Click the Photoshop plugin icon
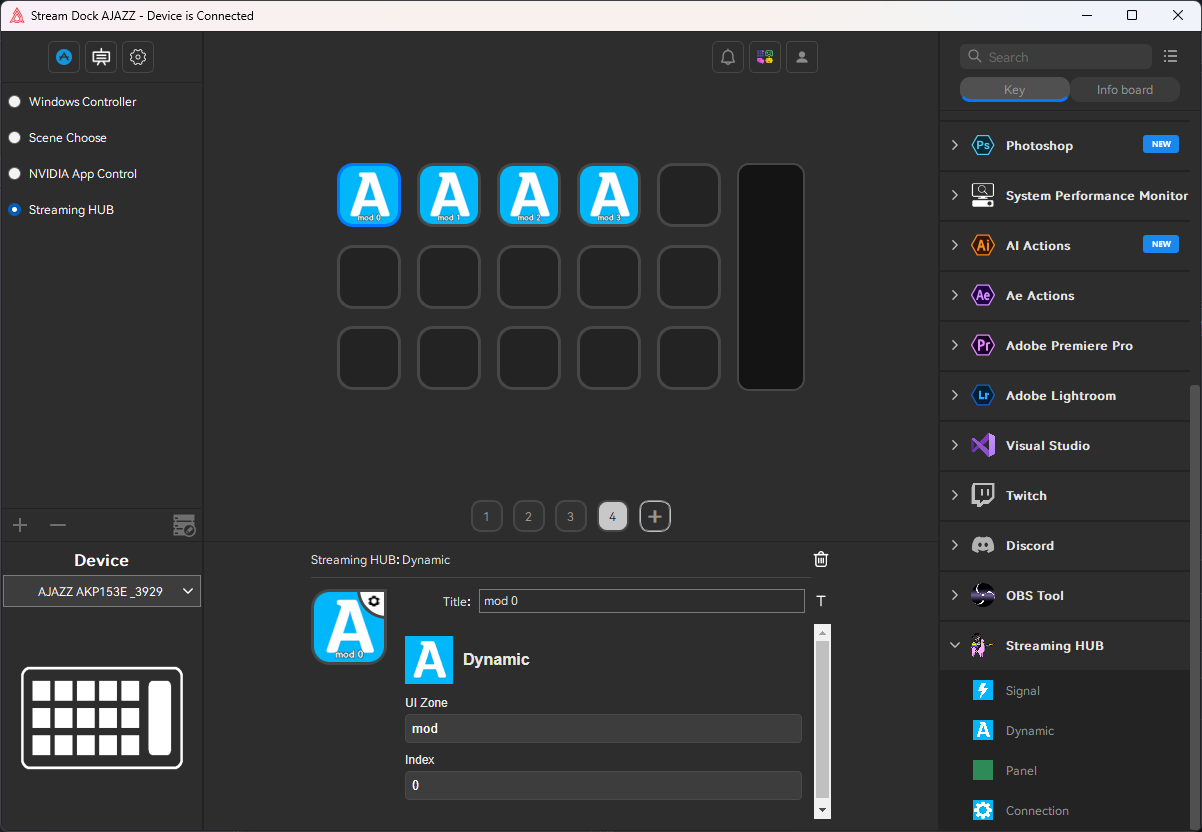The image size is (1202, 832). [x=983, y=145]
